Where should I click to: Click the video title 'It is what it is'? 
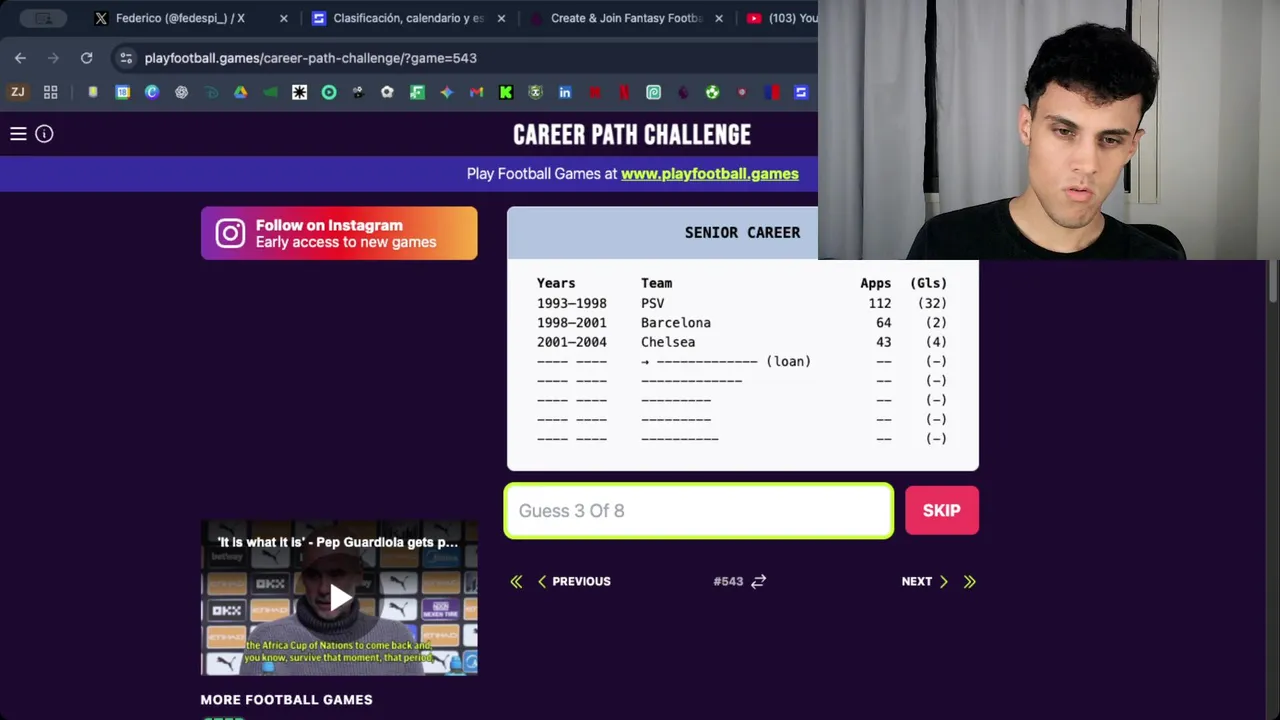[338, 542]
